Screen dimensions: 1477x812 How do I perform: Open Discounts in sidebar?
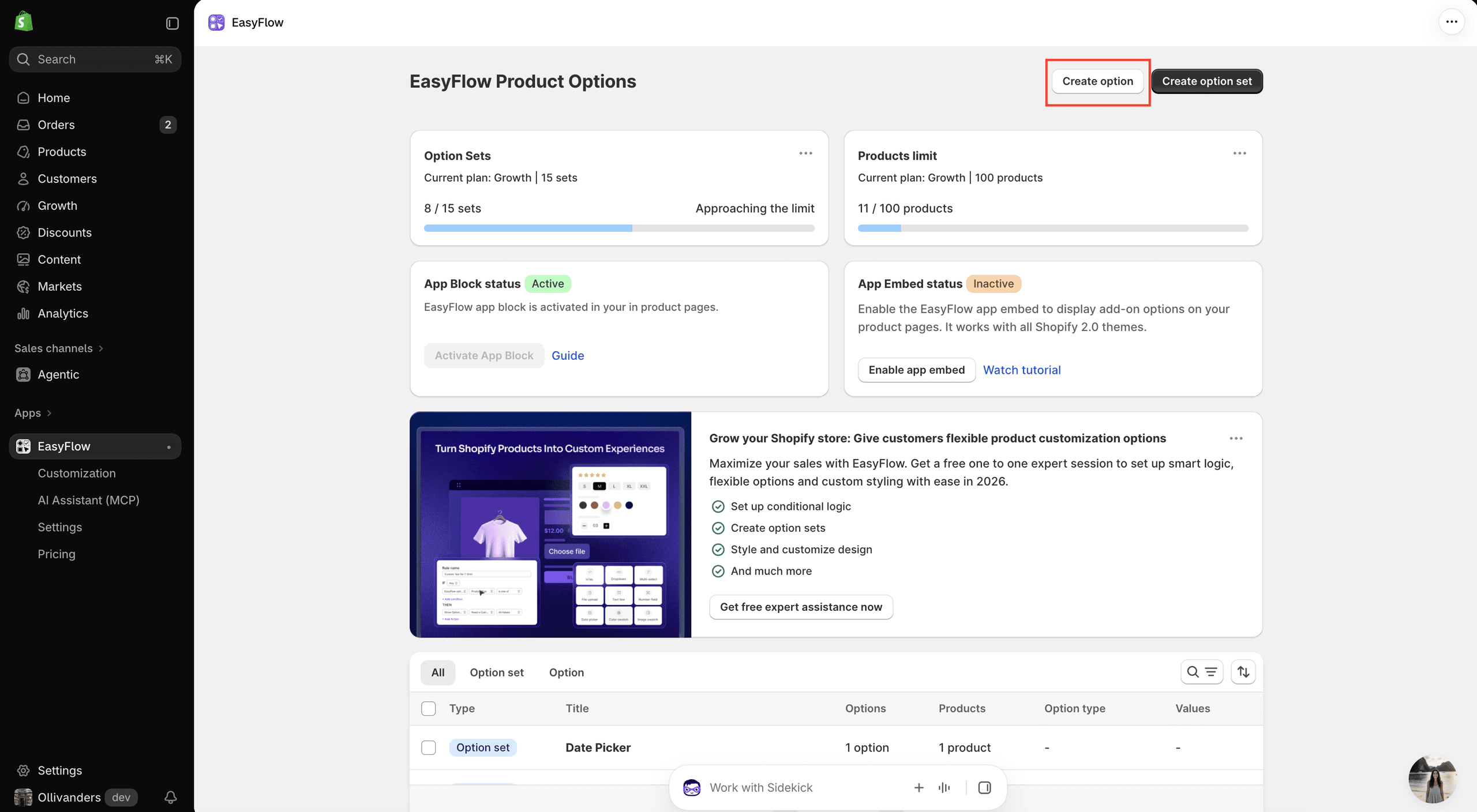[x=95, y=232]
